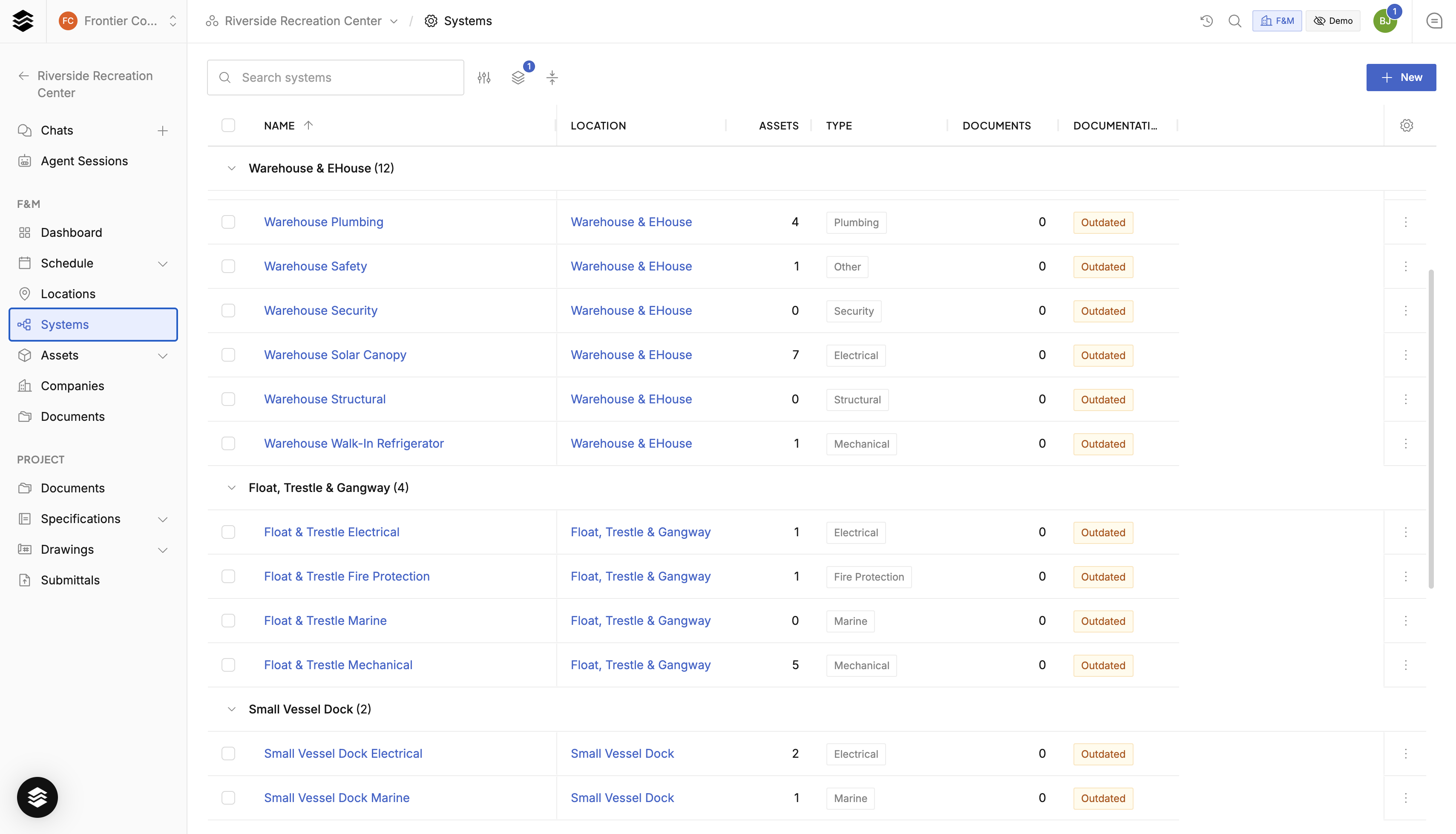
Task: Open the filter settings sliders icon
Action: pyautogui.click(x=484, y=78)
